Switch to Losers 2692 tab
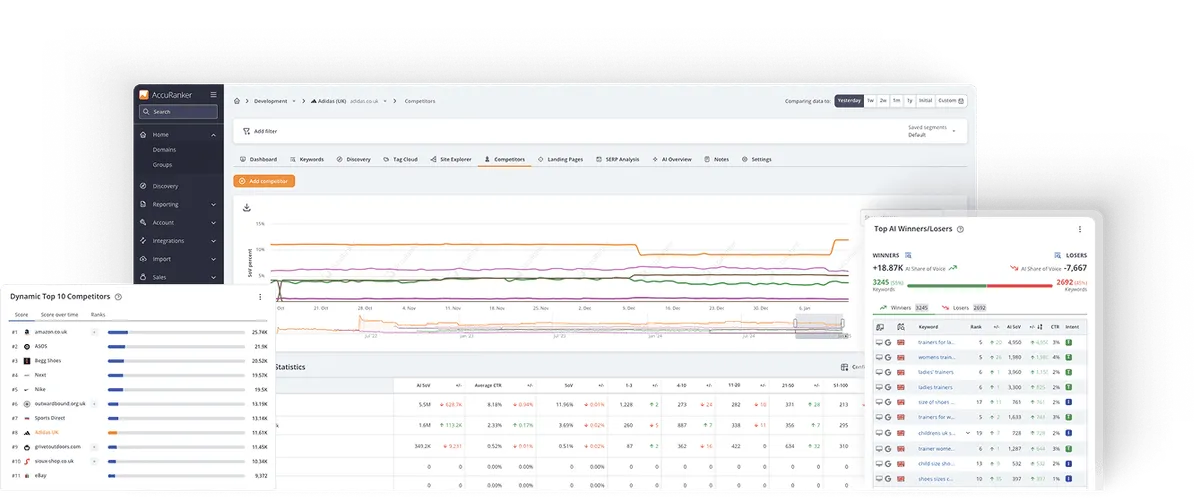Image resolution: width=1200 pixels, height=502 pixels. click(x=965, y=308)
